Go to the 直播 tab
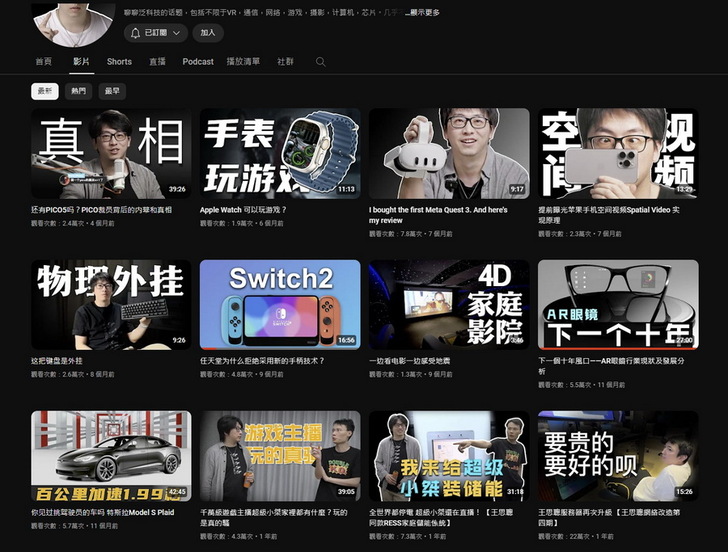This screenshot has height=552, width=728. (157, 62)
